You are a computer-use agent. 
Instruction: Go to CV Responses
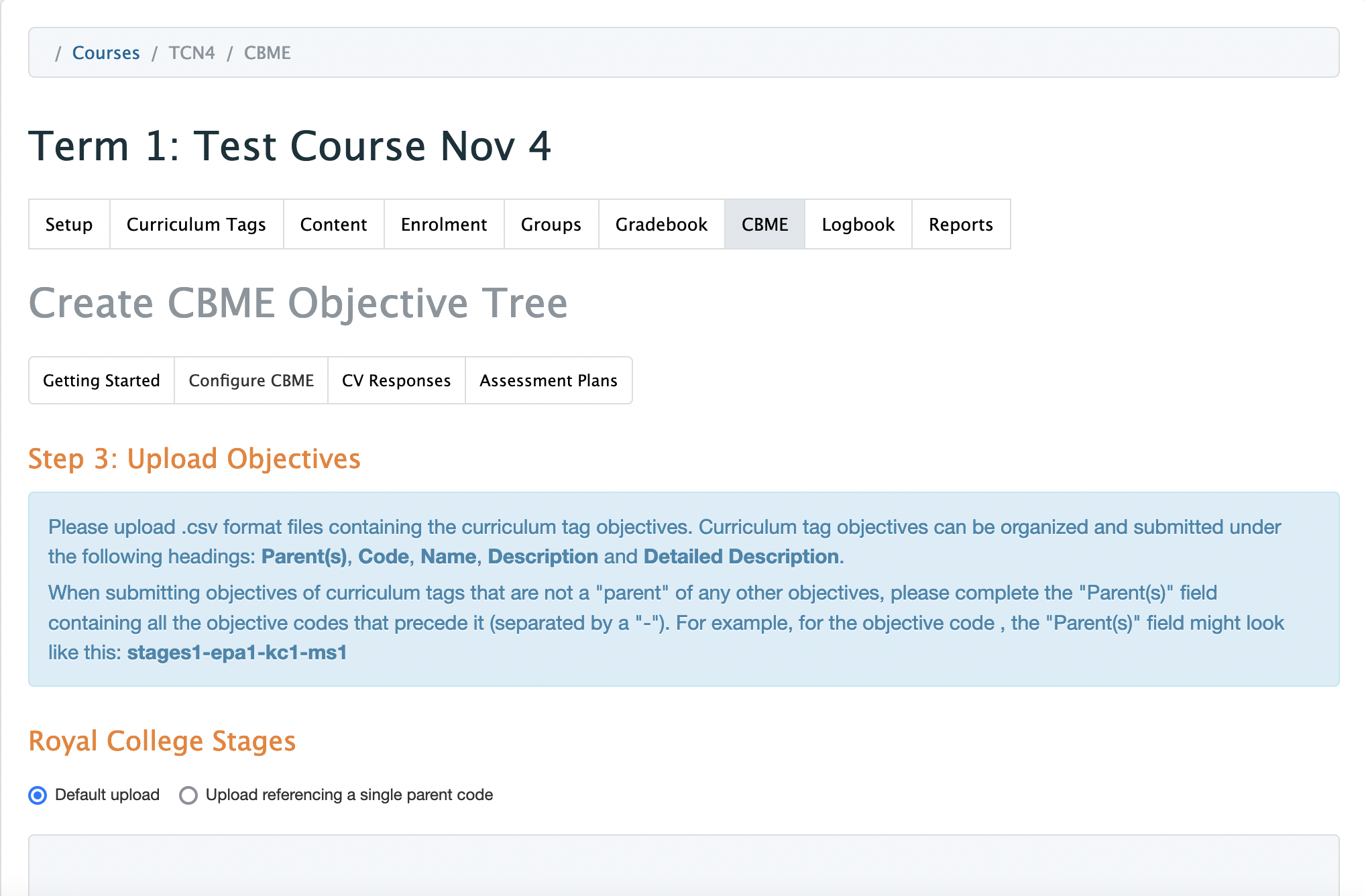pos(396,380)
